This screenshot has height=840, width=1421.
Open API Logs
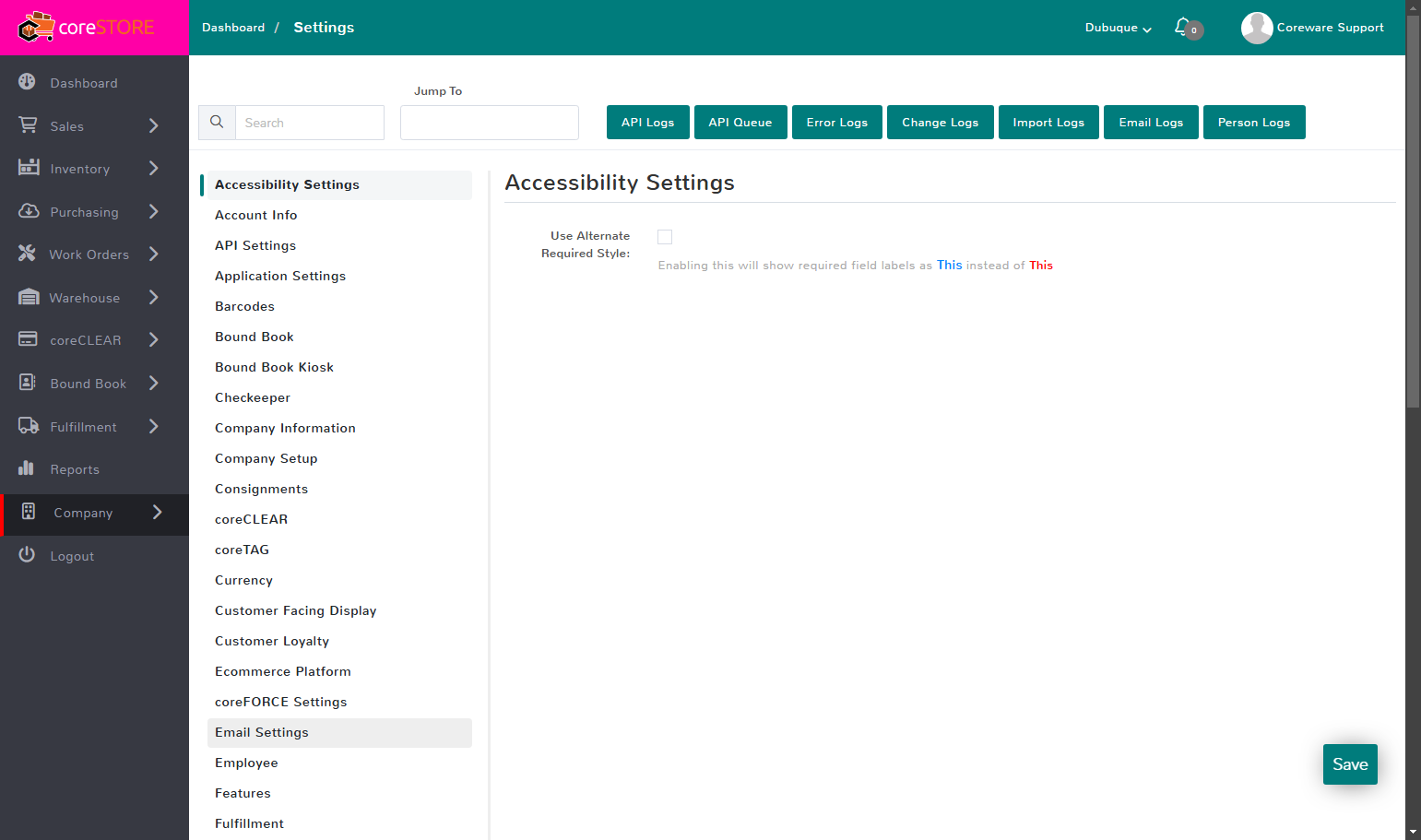coord(648,123)
